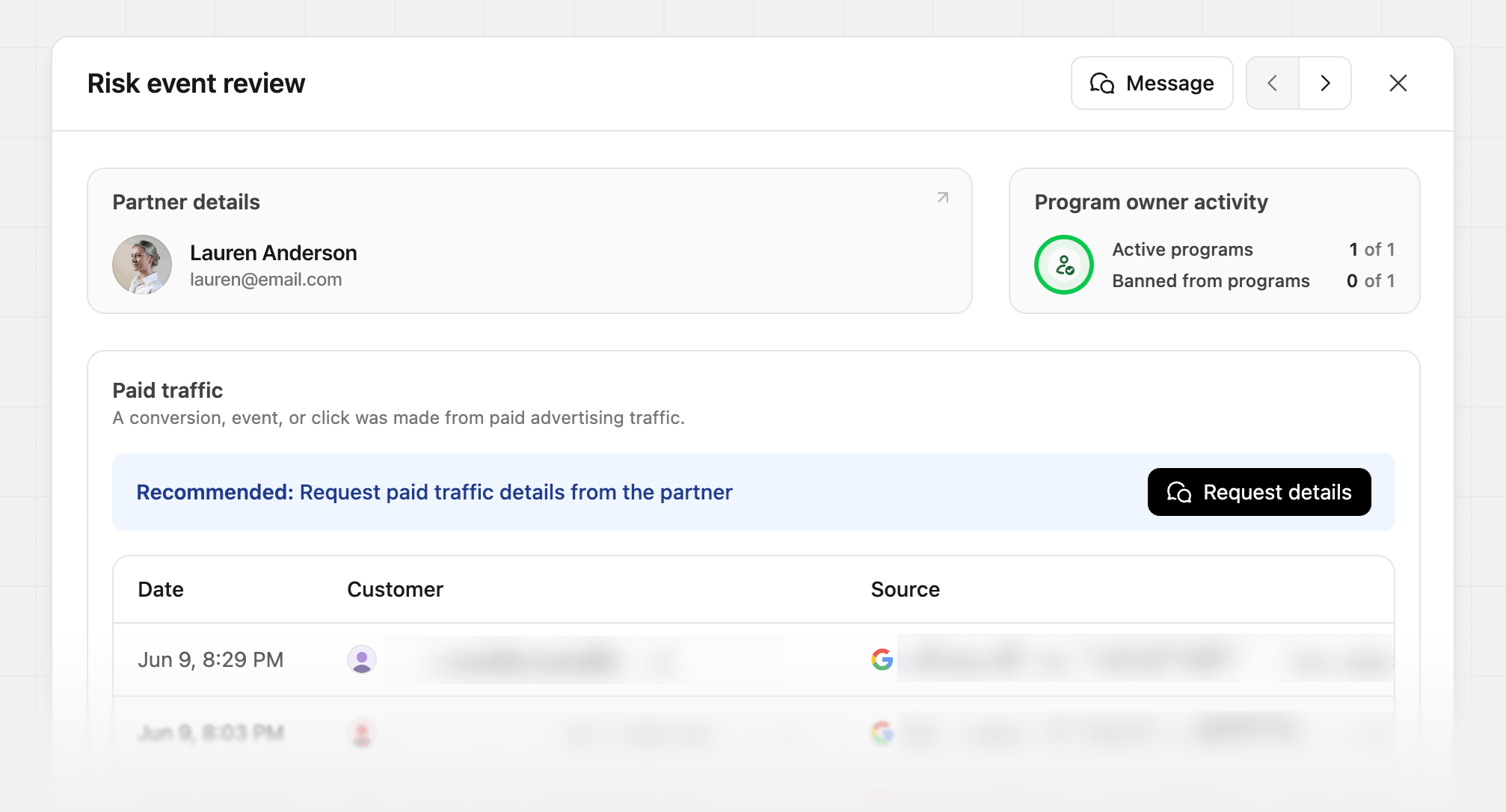Click the Risk event review title
The width and height of the screenshot is (1506, 812).
click(196, 83)
